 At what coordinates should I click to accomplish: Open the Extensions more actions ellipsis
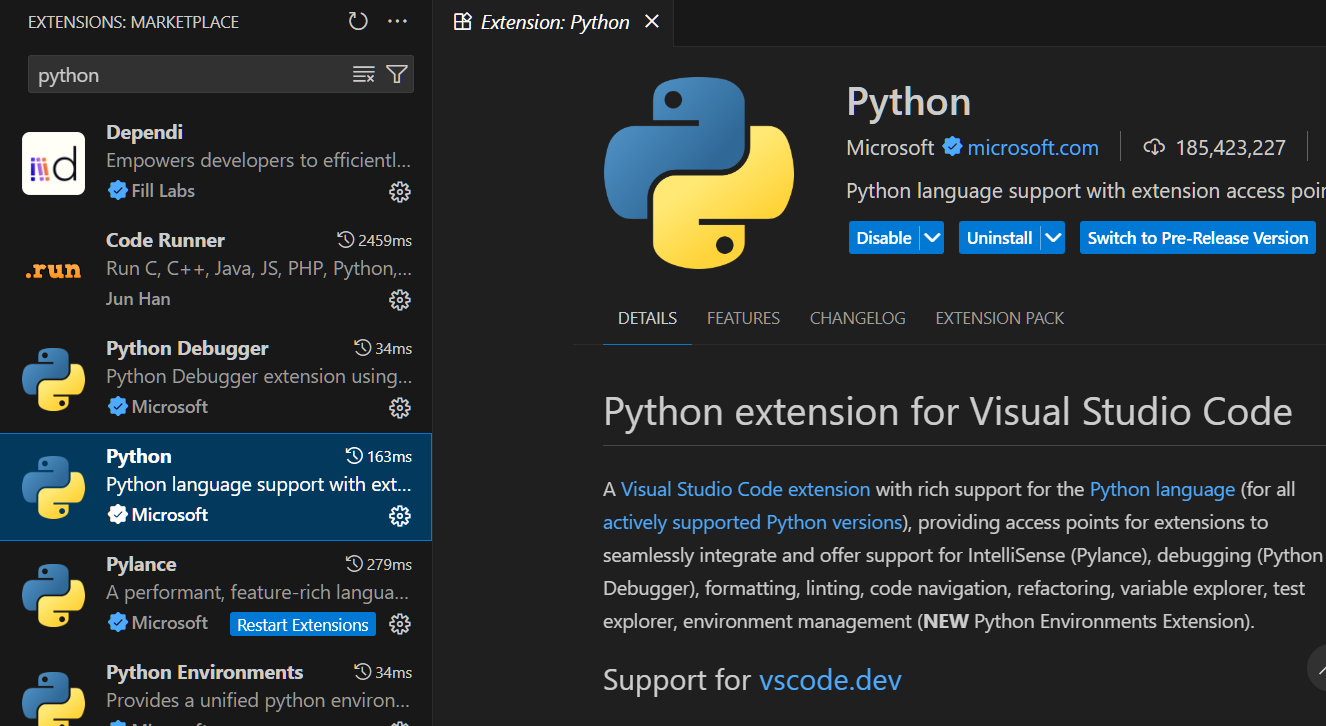click(397, 21)
